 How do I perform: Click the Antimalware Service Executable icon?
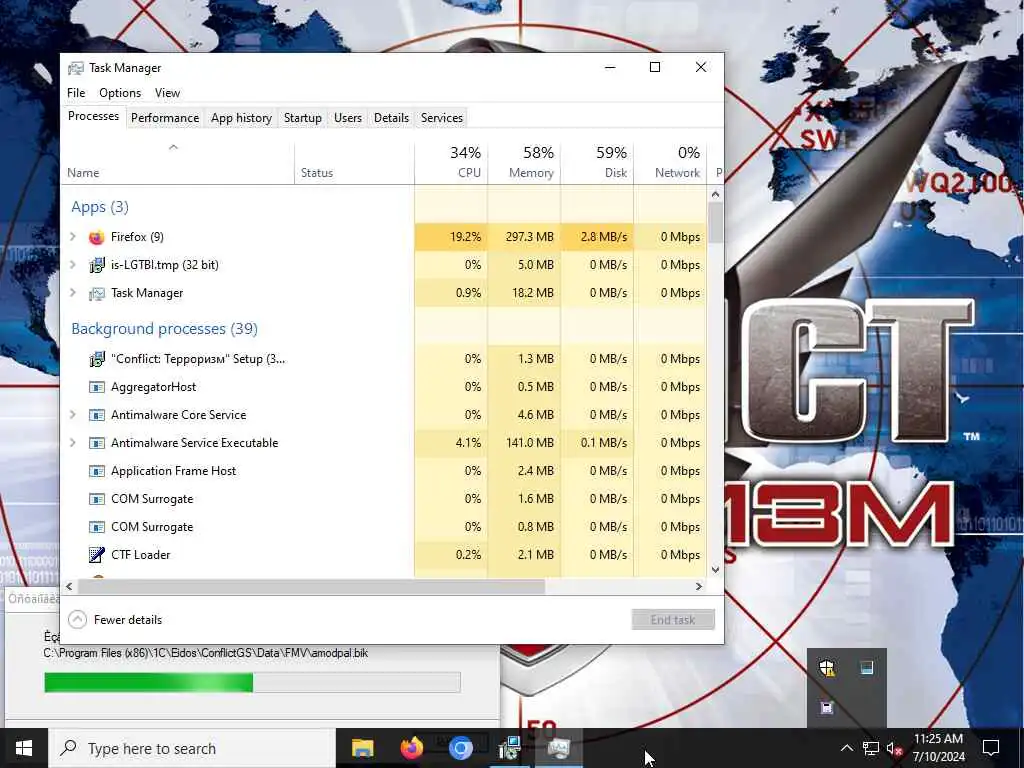(97, 443)
